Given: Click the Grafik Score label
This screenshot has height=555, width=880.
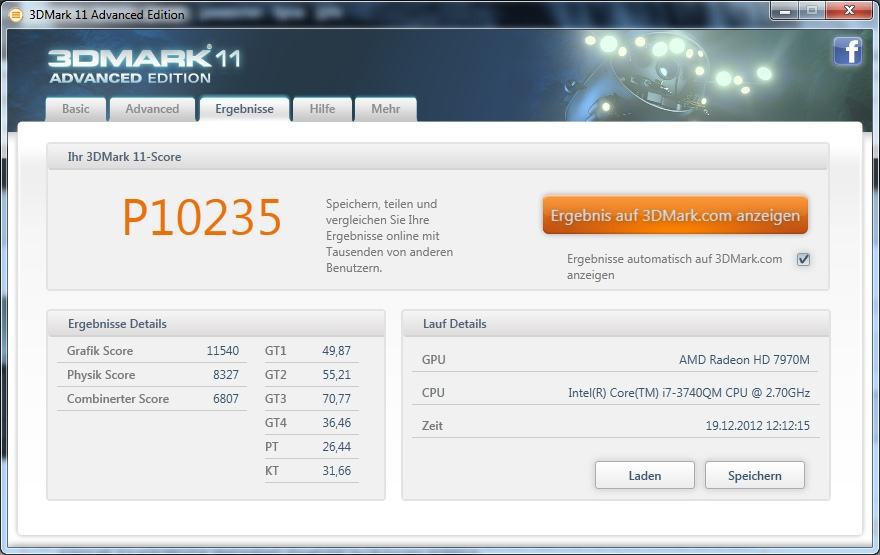Looking at the screenshot, I should (x=100, y=351).
